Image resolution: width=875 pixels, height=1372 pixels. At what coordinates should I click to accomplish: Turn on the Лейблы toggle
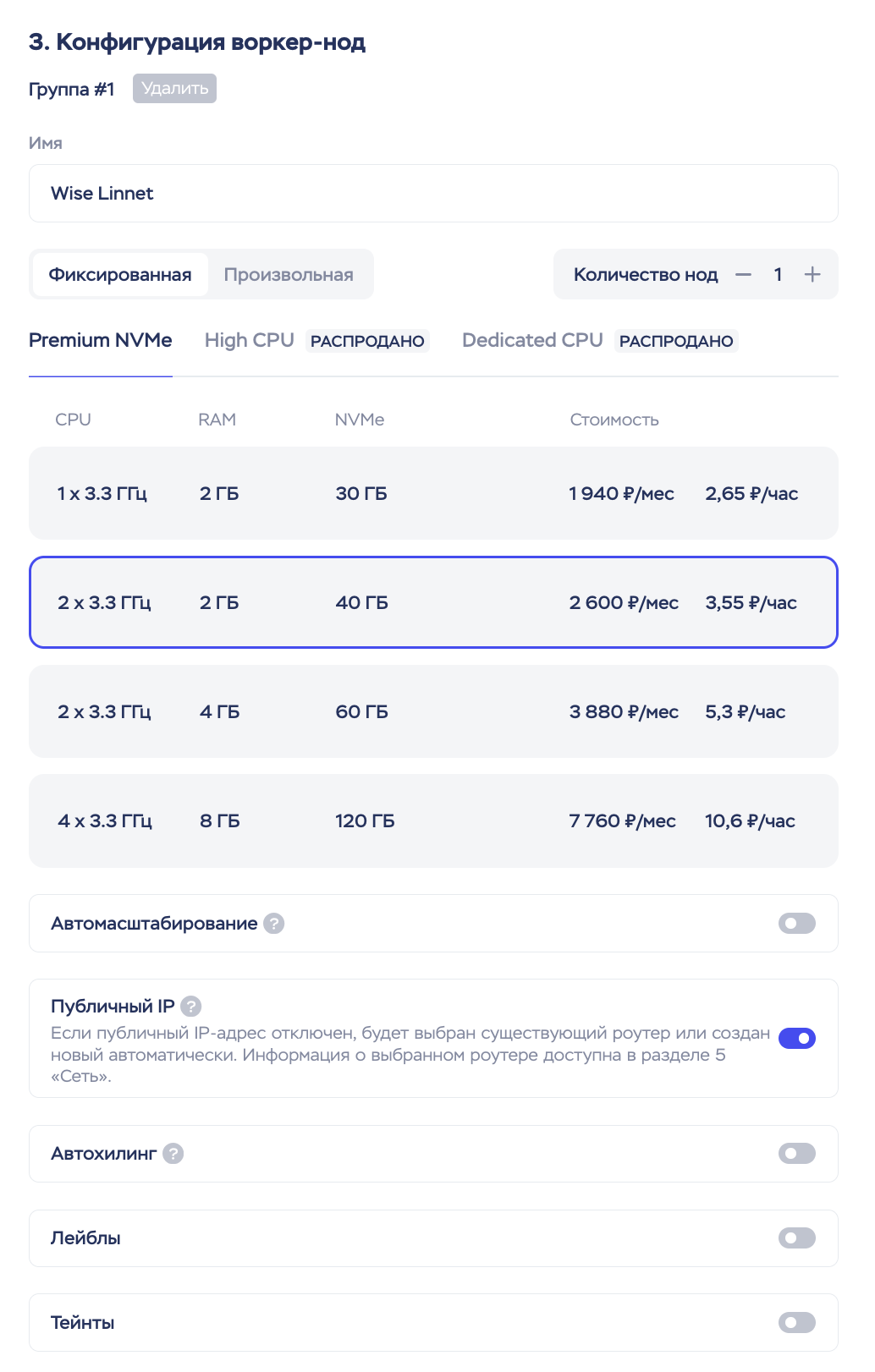click(797, 1238)
